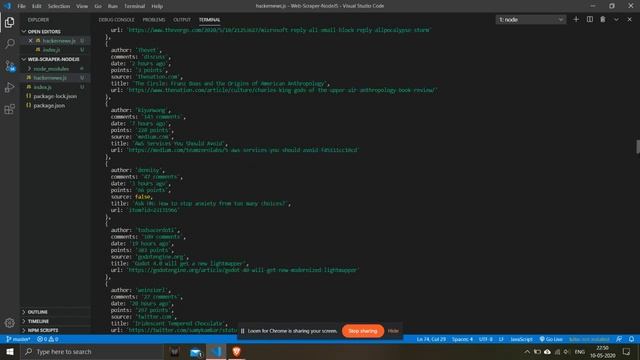
Task: Open the Help menu
Action: coord(157,6)
